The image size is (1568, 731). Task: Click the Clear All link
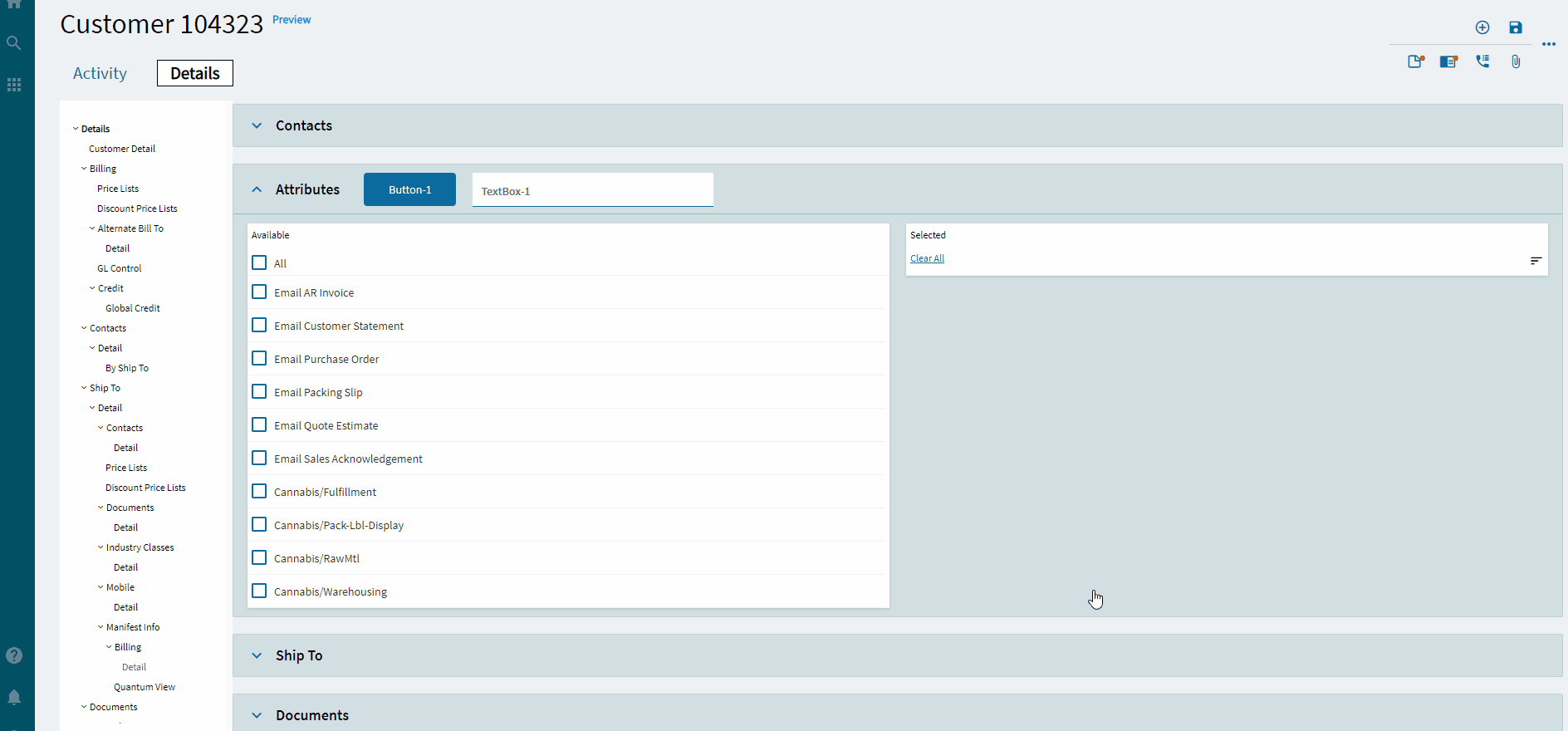927,258
